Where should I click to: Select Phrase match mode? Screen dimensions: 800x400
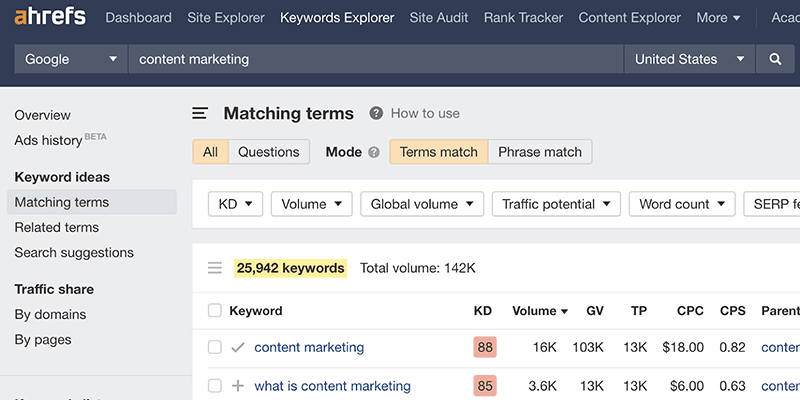pyautogui.click(x=540, y=152)
